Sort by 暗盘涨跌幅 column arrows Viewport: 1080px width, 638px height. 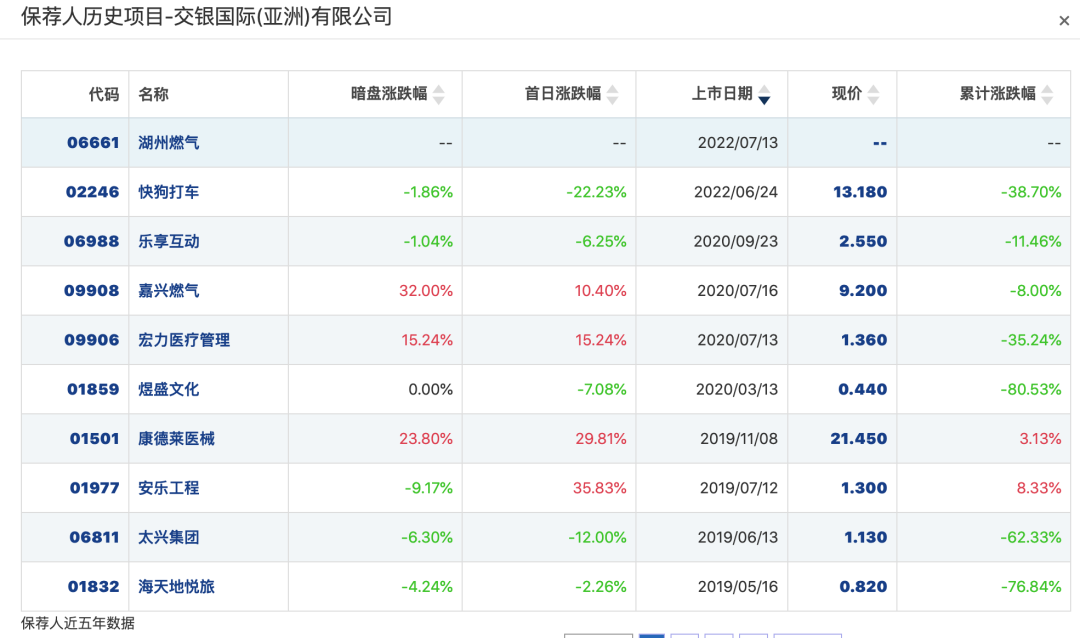tap(438, 94)
